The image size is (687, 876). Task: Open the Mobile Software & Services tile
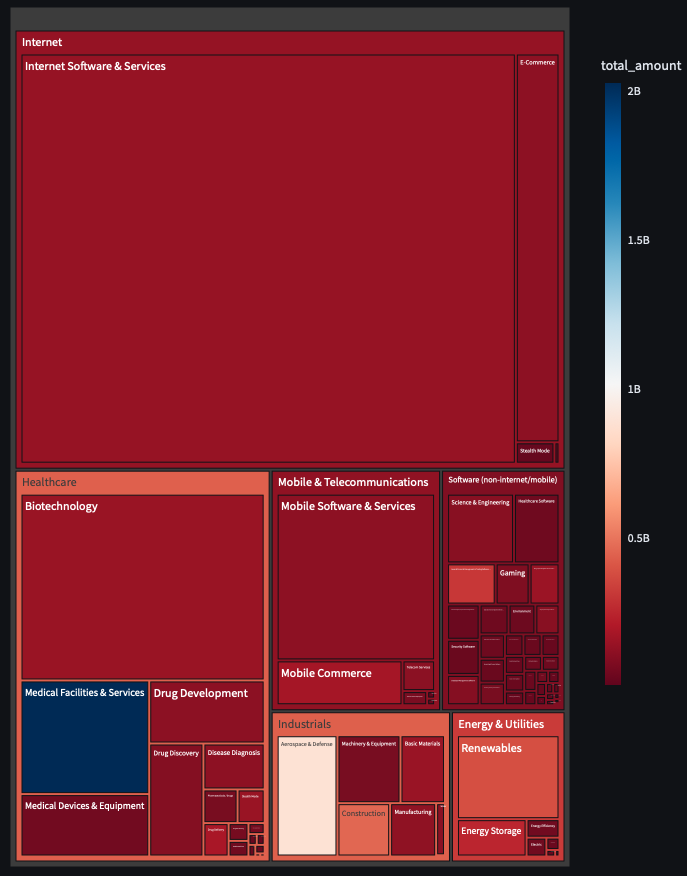tap(356, 577)
